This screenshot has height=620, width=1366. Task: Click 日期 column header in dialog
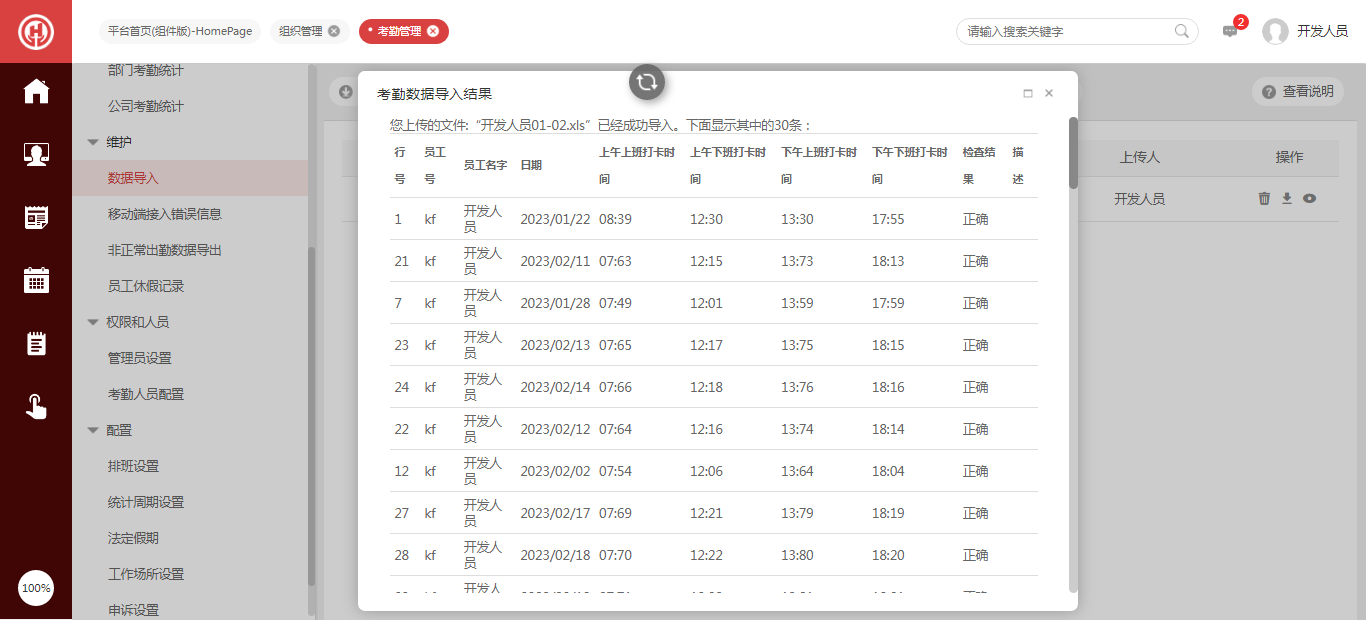[x=531, y=166]
